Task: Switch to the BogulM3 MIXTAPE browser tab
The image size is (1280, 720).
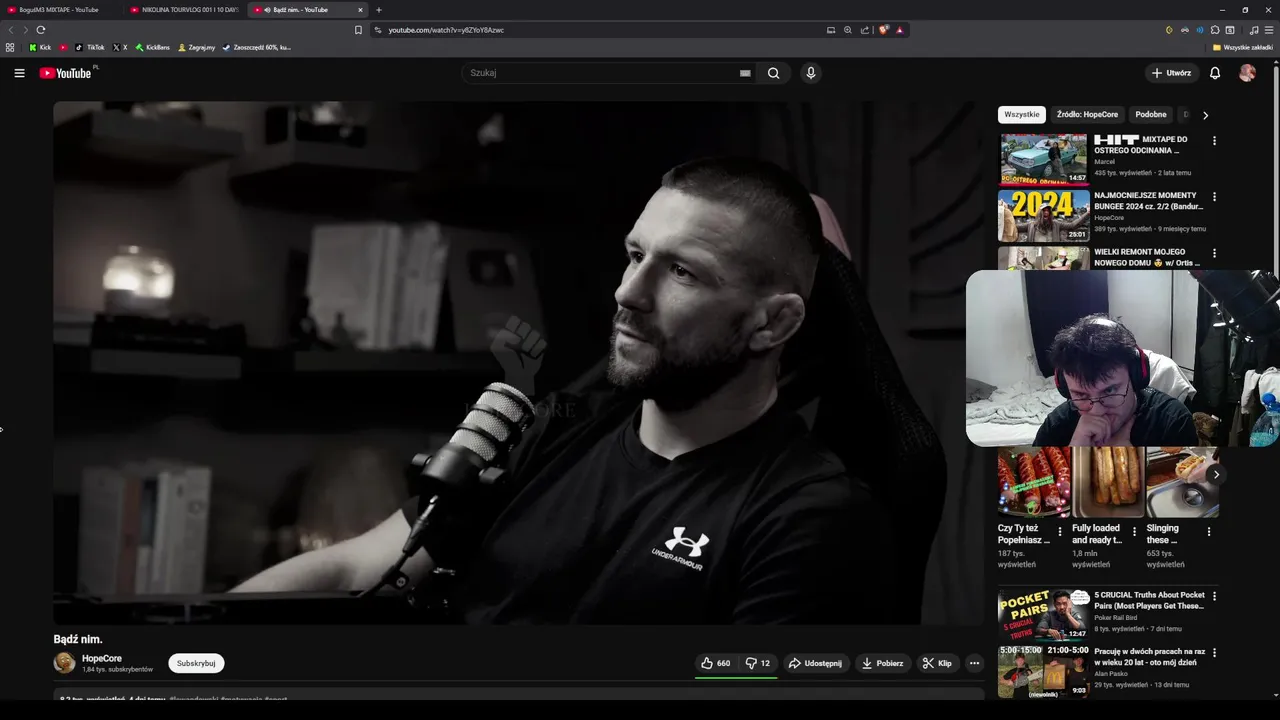Action: (x=60, y=9)
